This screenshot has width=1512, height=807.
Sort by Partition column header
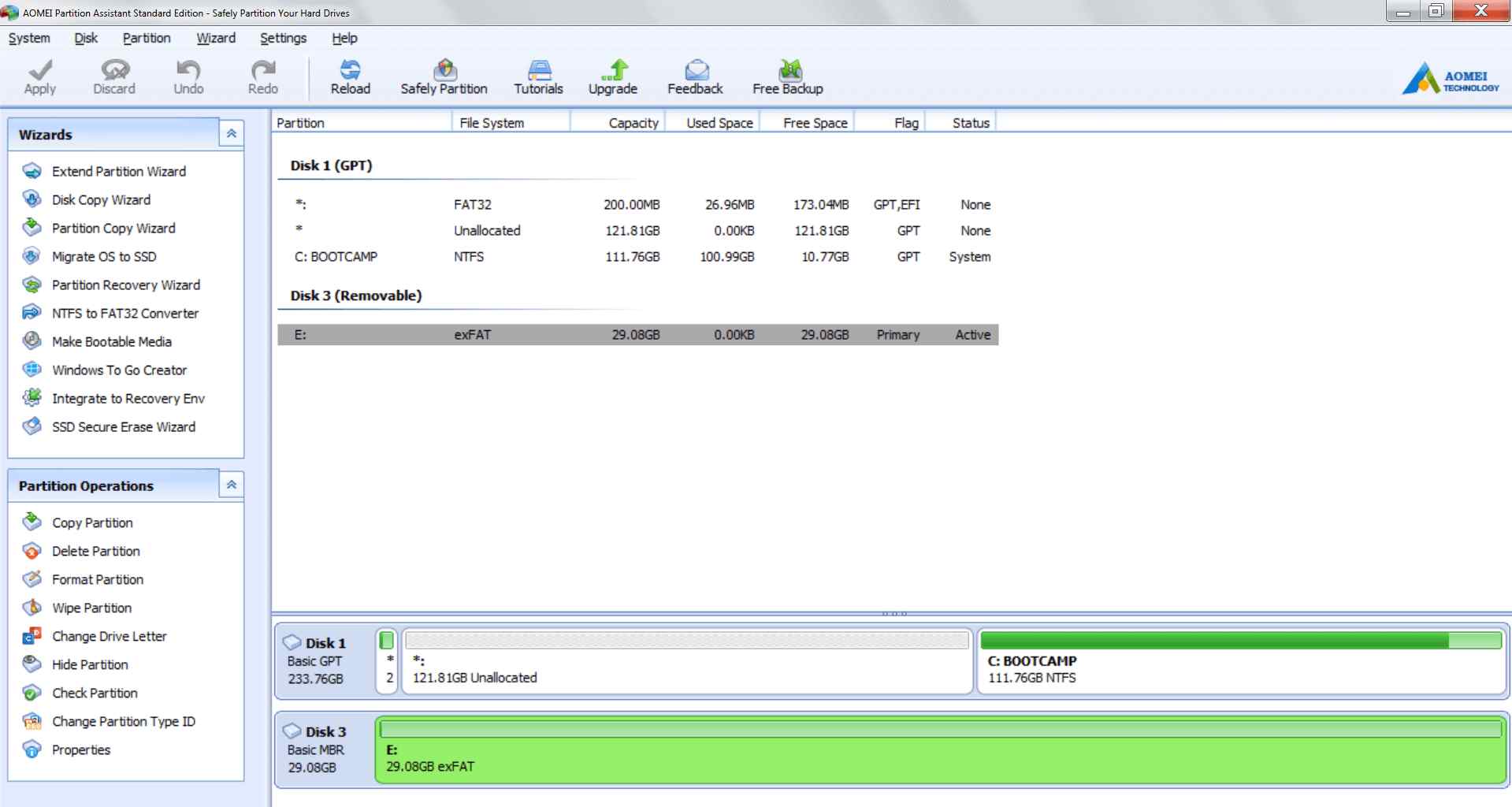coord(362,123)
